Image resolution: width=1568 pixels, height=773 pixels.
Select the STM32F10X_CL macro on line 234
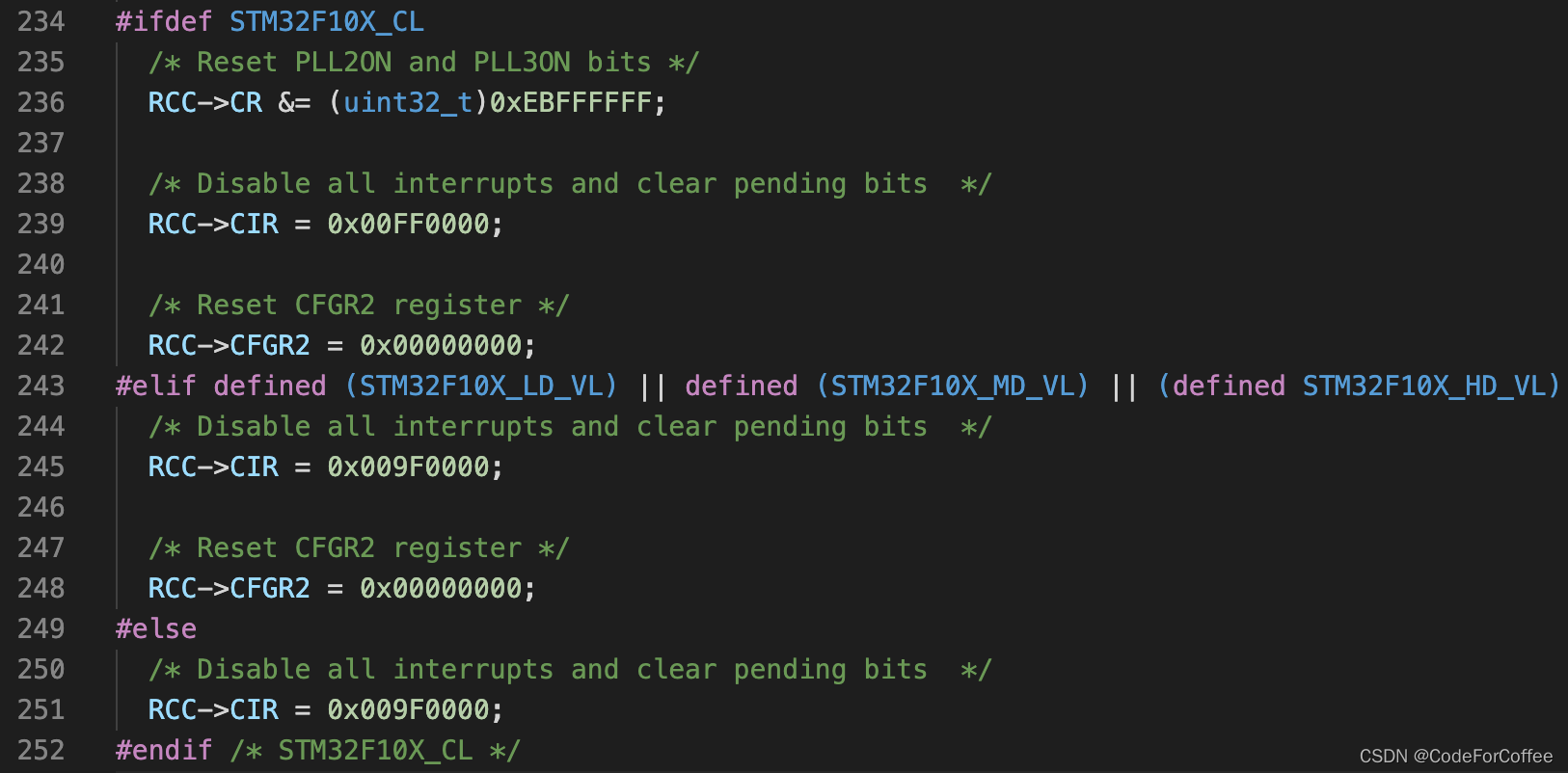(327, 21)
